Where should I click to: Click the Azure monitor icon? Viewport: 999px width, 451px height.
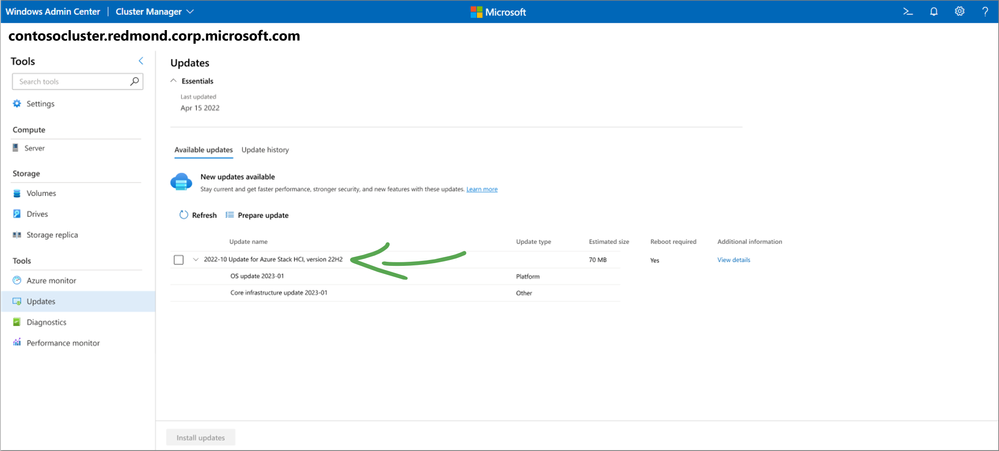17,280
